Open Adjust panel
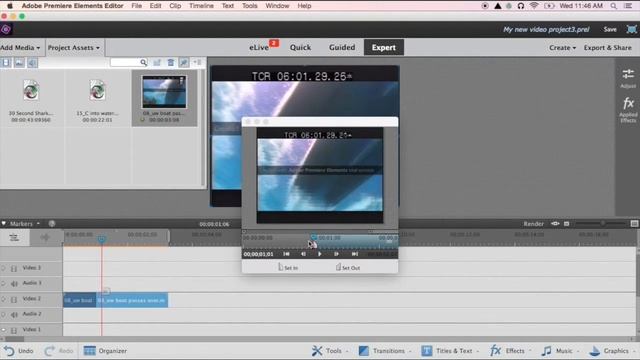The image size is (640, 360). 628,78
